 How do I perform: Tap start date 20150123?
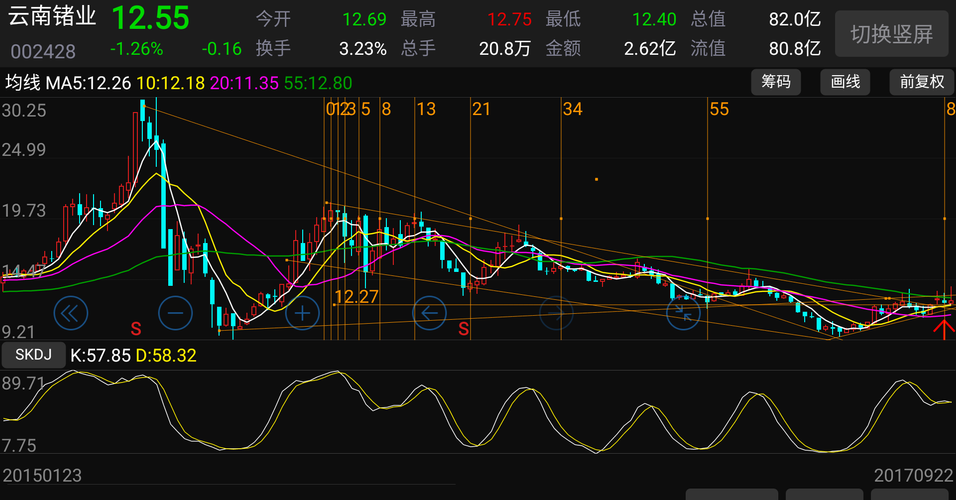pyautogui.click(x=42, y=476)
